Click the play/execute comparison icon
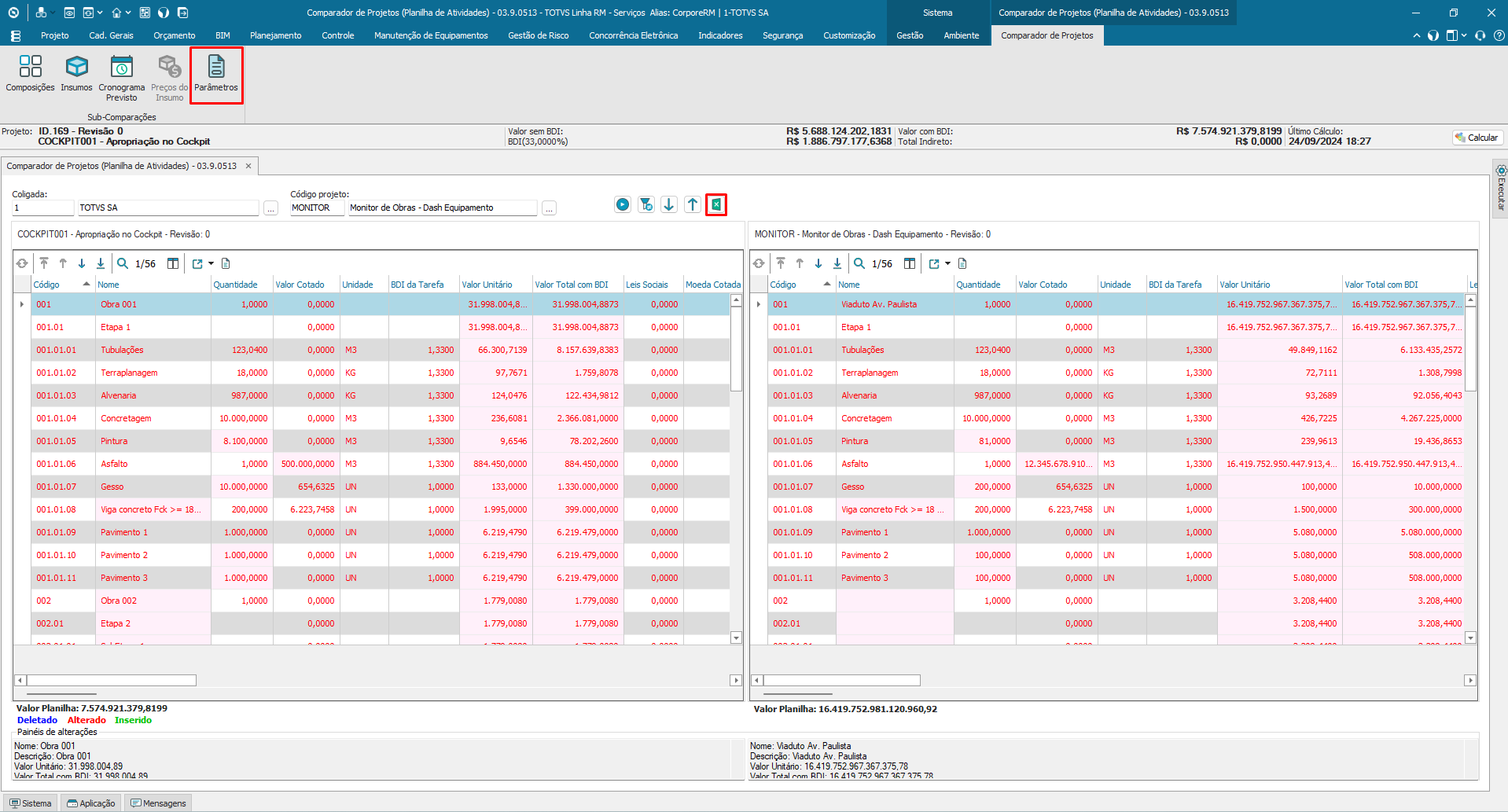The width and height of the screenshot is (1508, 812). 623,205
